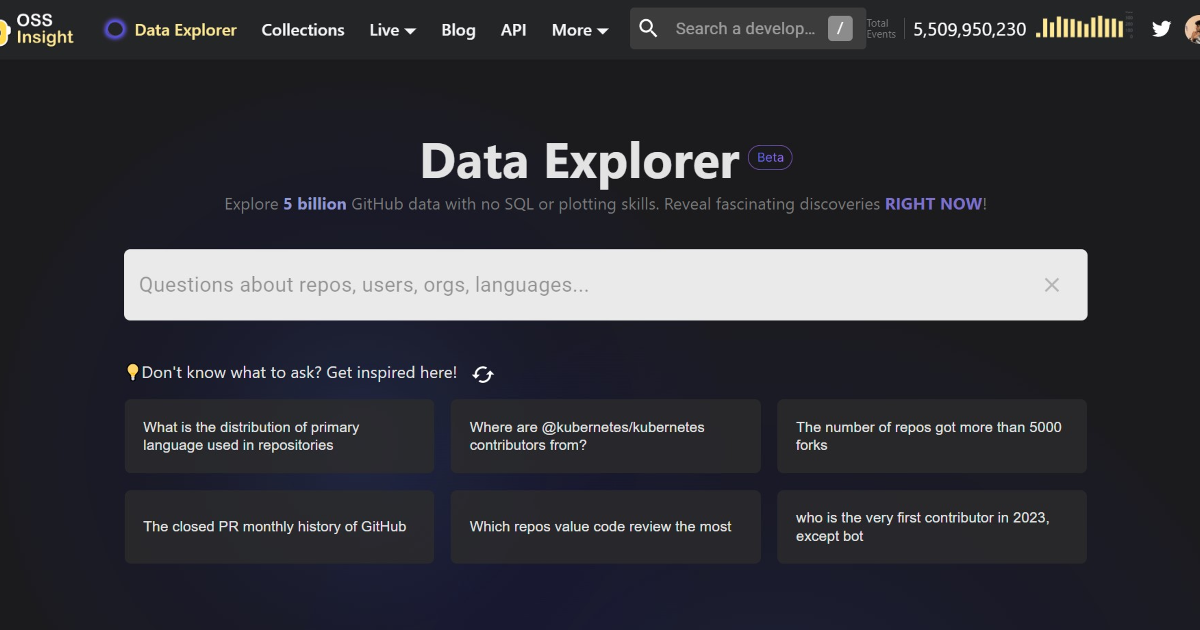Click the search magnifier icon
This screenshot has height=630, width=1200.
point(648,28)
